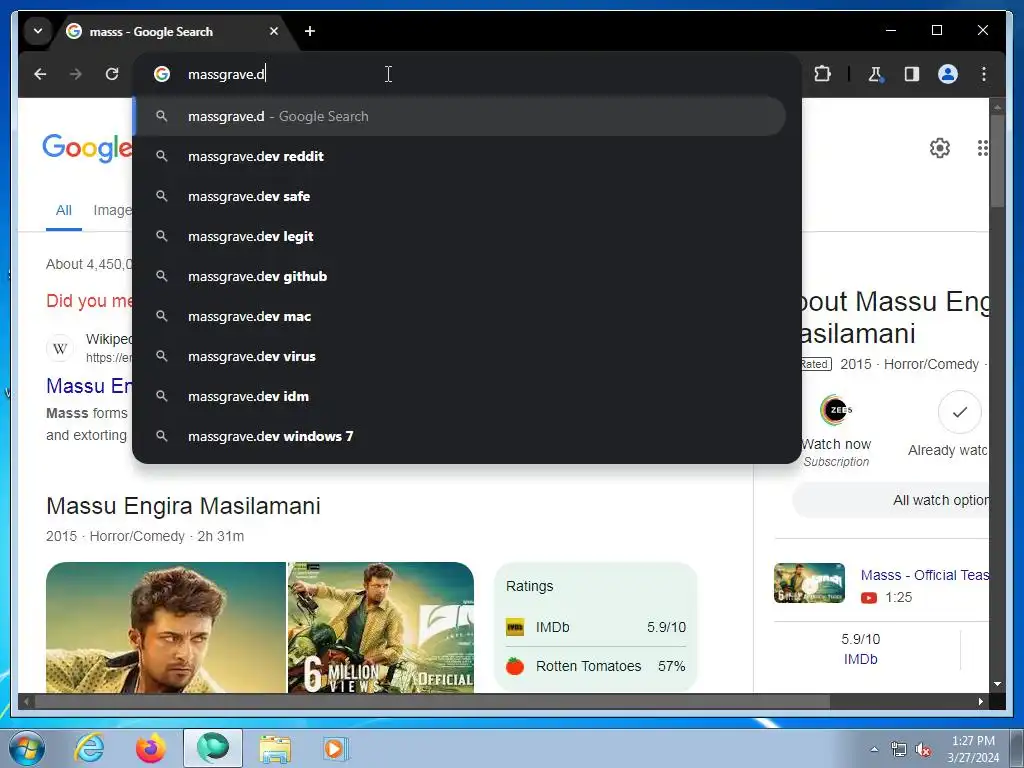The image size is (1024, 768).
Task: Click the Rotten Tomatoes 57% rating row
Action: point(596,666)
